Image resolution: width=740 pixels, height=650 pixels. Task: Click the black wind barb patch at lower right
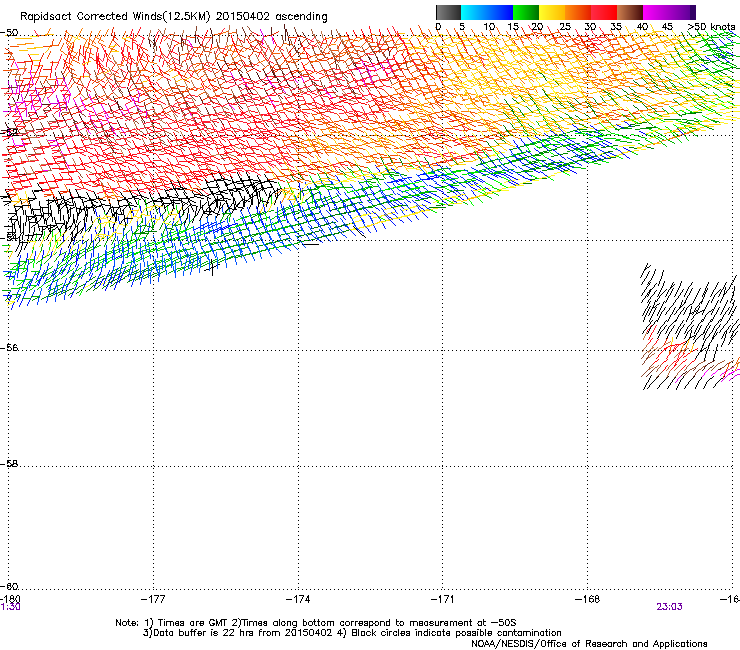(689, 326)
